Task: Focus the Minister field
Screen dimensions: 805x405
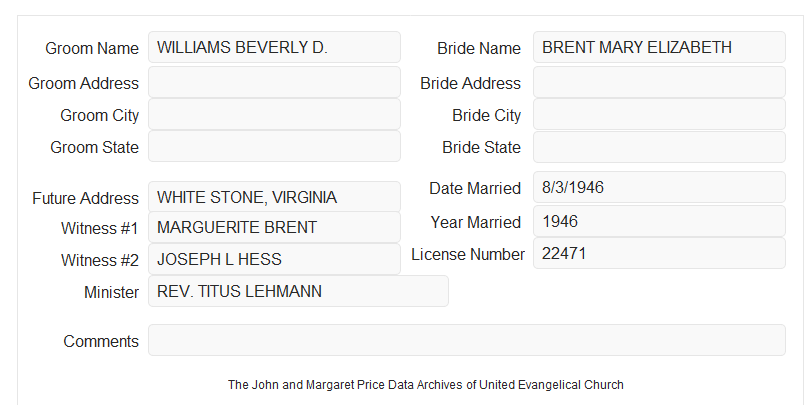Action: pos(298,291)
